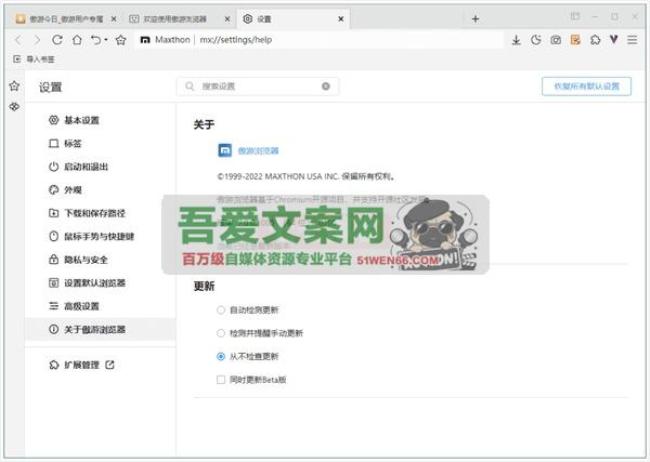Select 自动检测更新 radio option
This screenshot has height=462, width=650.
(221, 310)
